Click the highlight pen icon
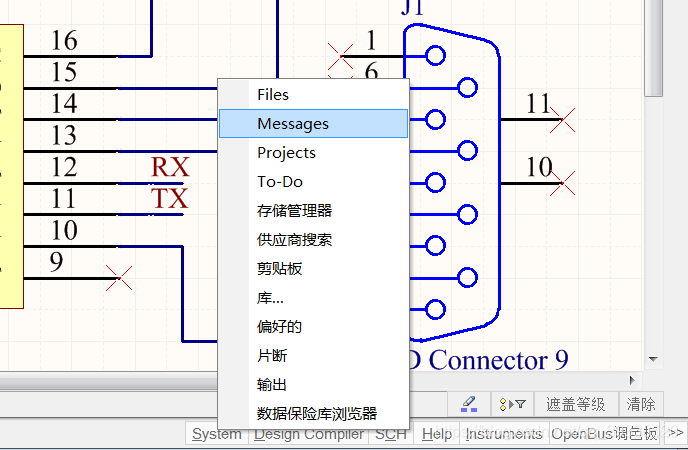Screen dimensions: 688x450 (x=469, y=404)
